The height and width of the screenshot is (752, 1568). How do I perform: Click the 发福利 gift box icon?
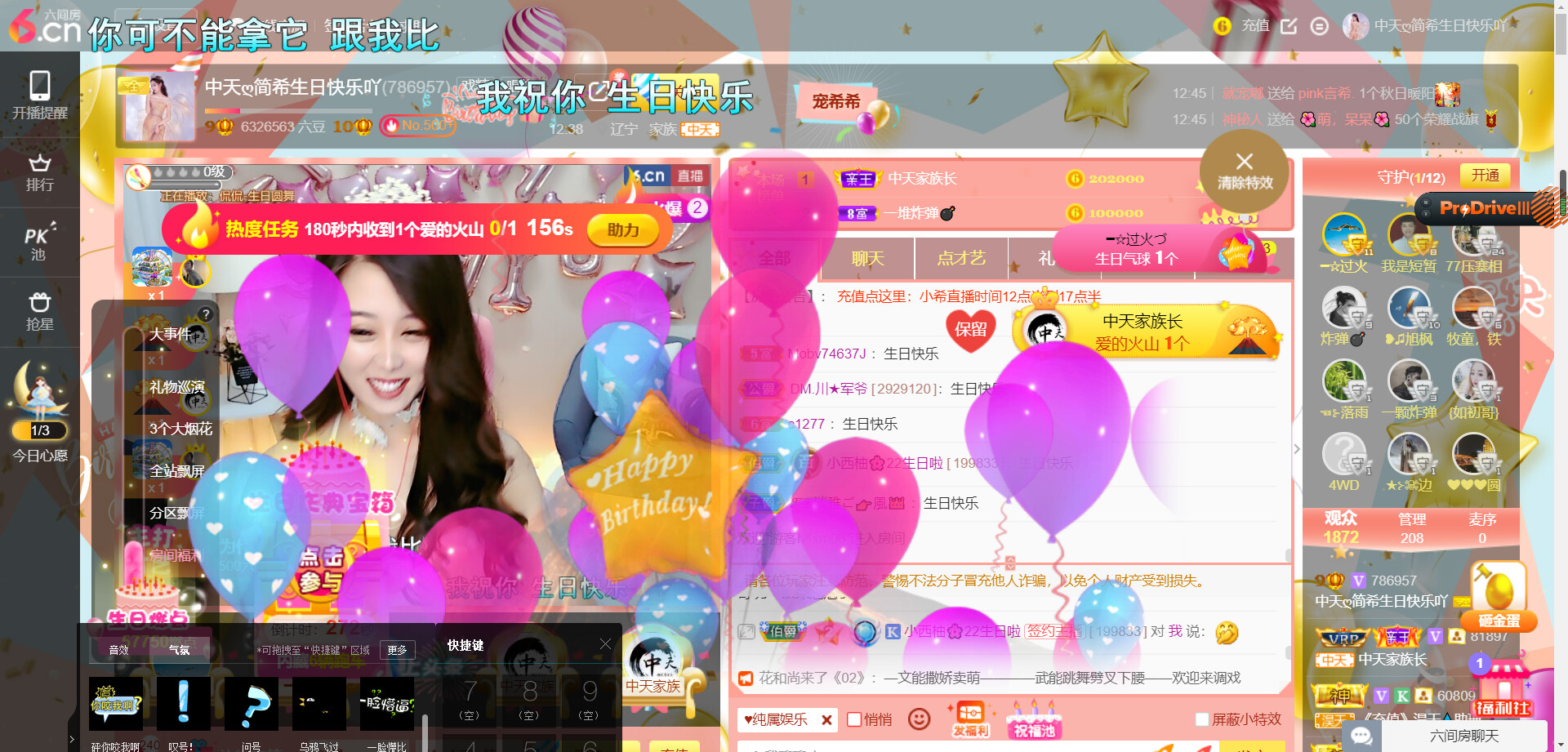[x=970, y=719]
